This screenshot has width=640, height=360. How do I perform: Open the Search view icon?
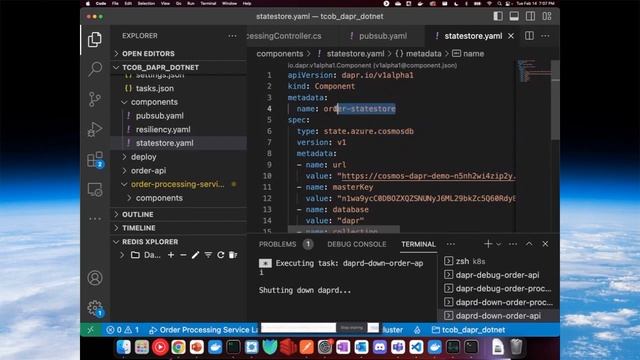point(95,69)
